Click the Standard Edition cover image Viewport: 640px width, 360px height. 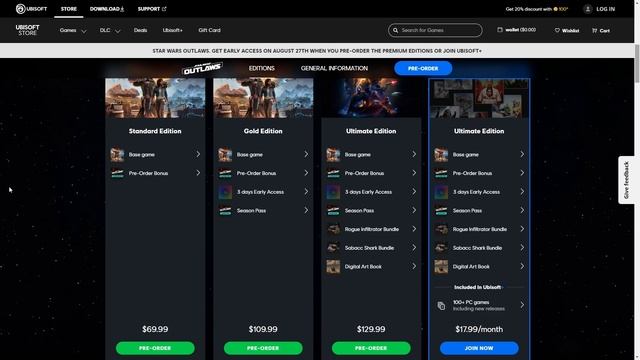[155, 98]
